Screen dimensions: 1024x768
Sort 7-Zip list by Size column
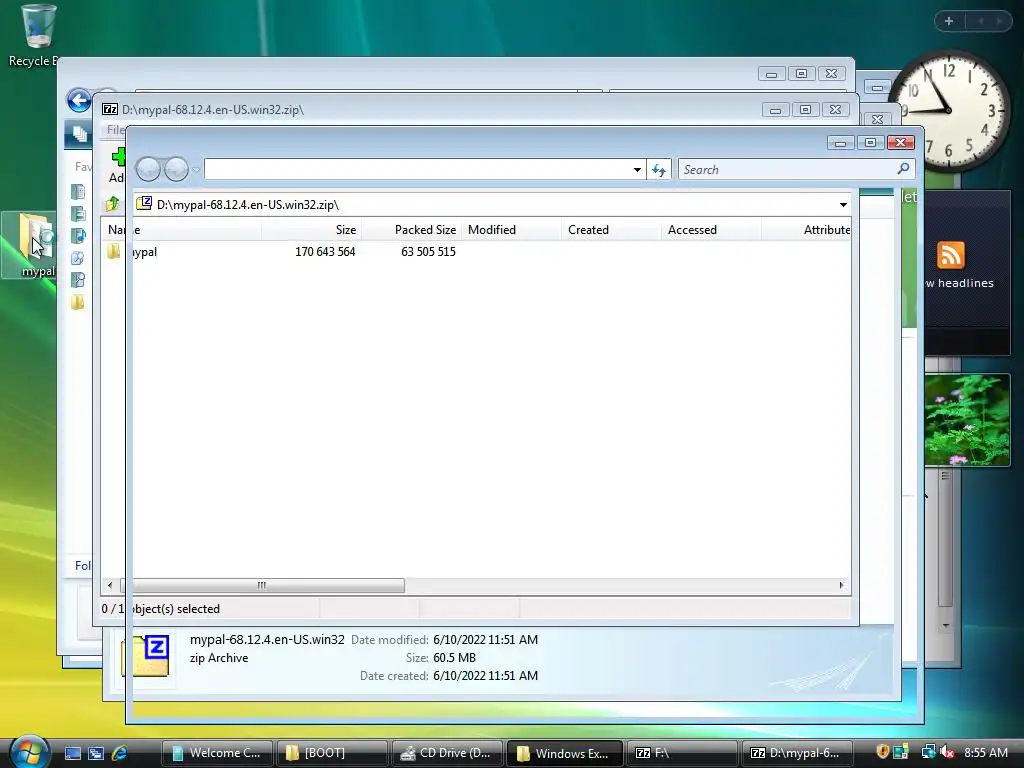(x=312, y=230)
